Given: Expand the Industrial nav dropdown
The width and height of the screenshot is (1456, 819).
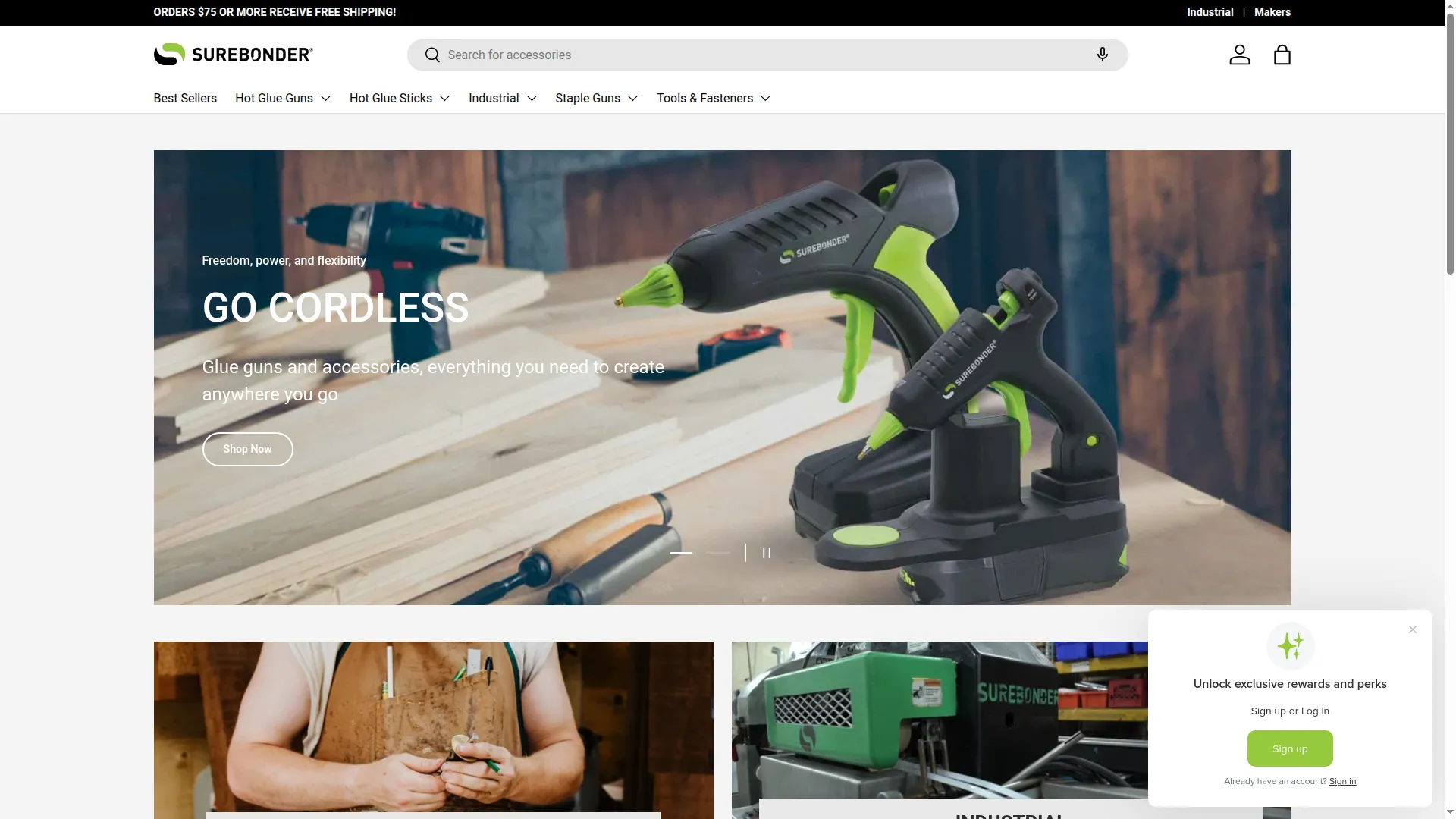Looking at the screenshot, I should (x=503, y=99).
